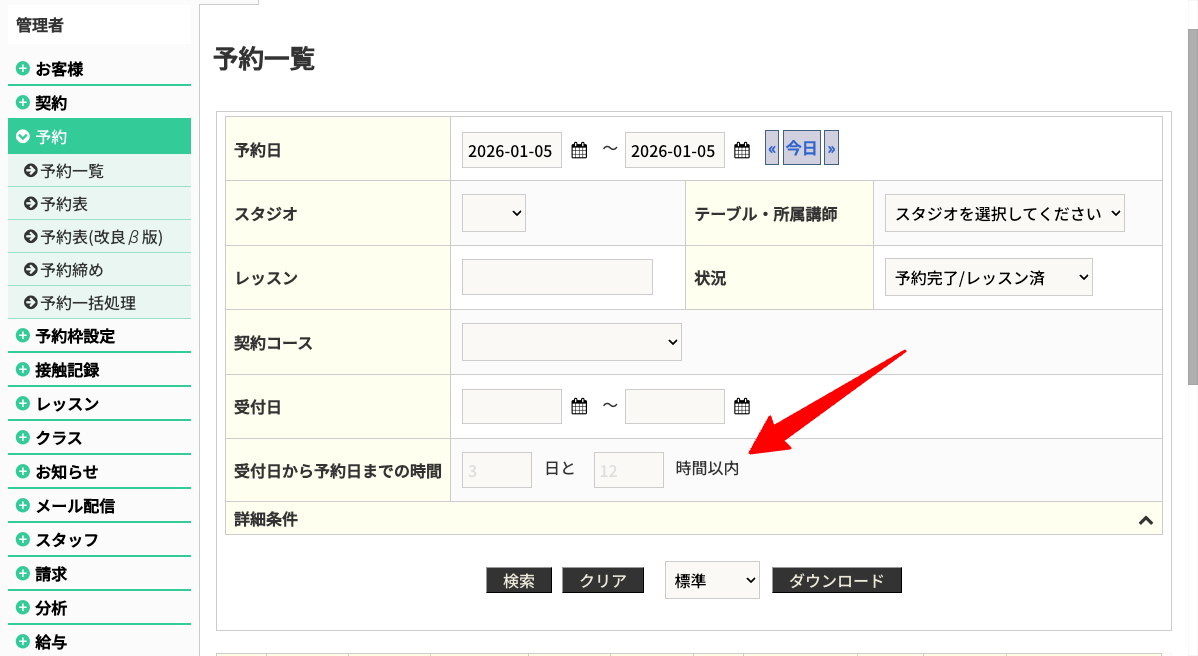Click the 検索 search button
The width and height of the screenshot is (1198, 656).
[519, 581]
